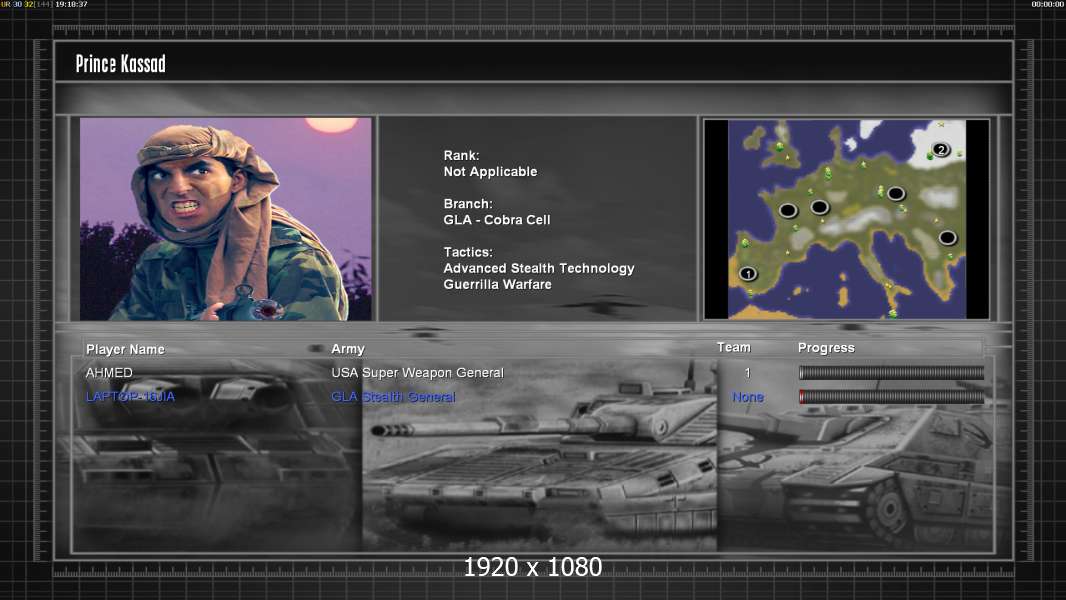This screenshot has height=600, width=1066.
Task: Select the empty black marker near the Balkans
Action: point(948,238)
